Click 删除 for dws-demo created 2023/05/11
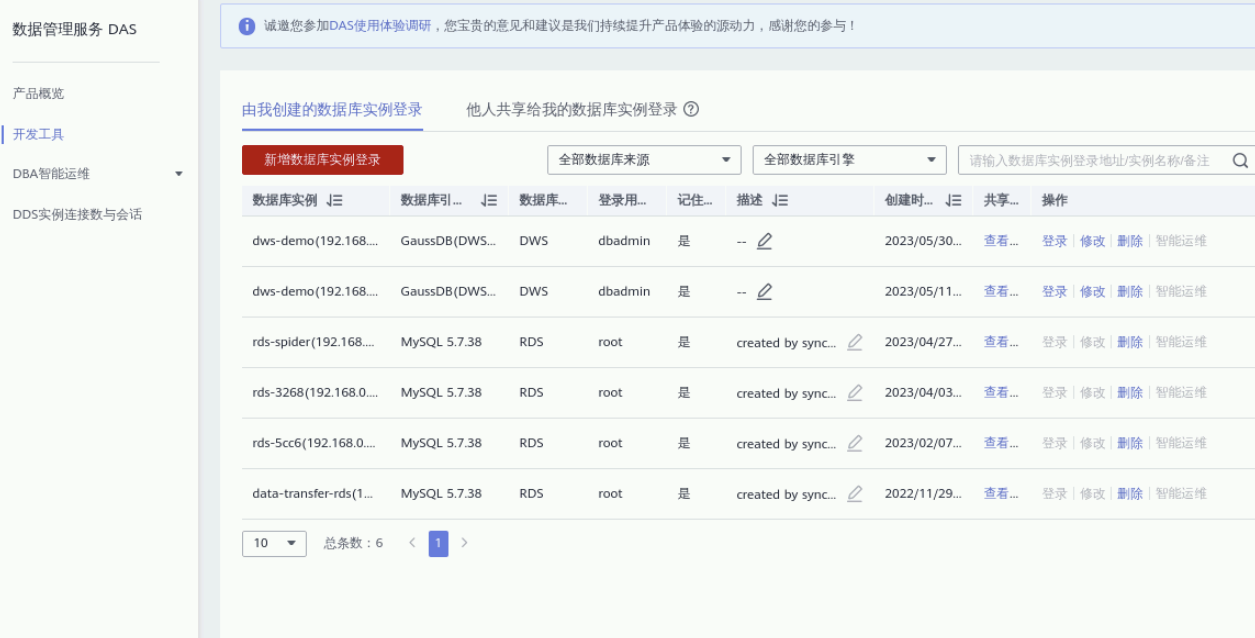 1130,291
